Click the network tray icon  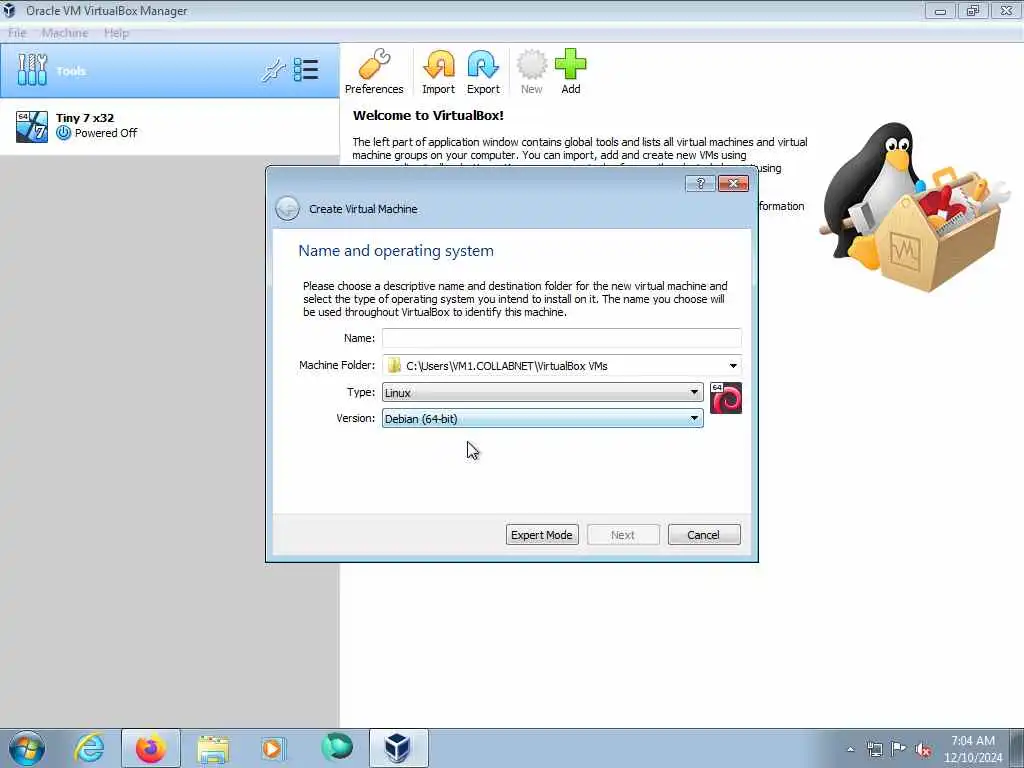(874, 749)
